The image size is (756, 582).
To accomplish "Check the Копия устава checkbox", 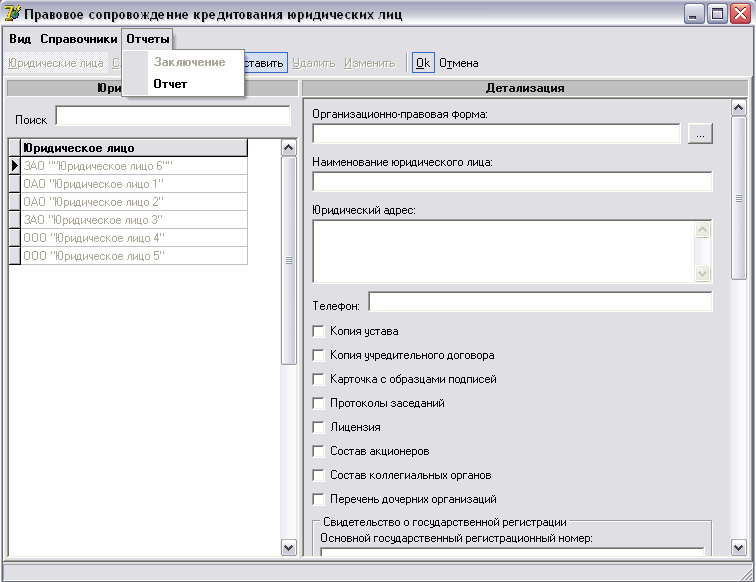I will click(x=318, y=331).
